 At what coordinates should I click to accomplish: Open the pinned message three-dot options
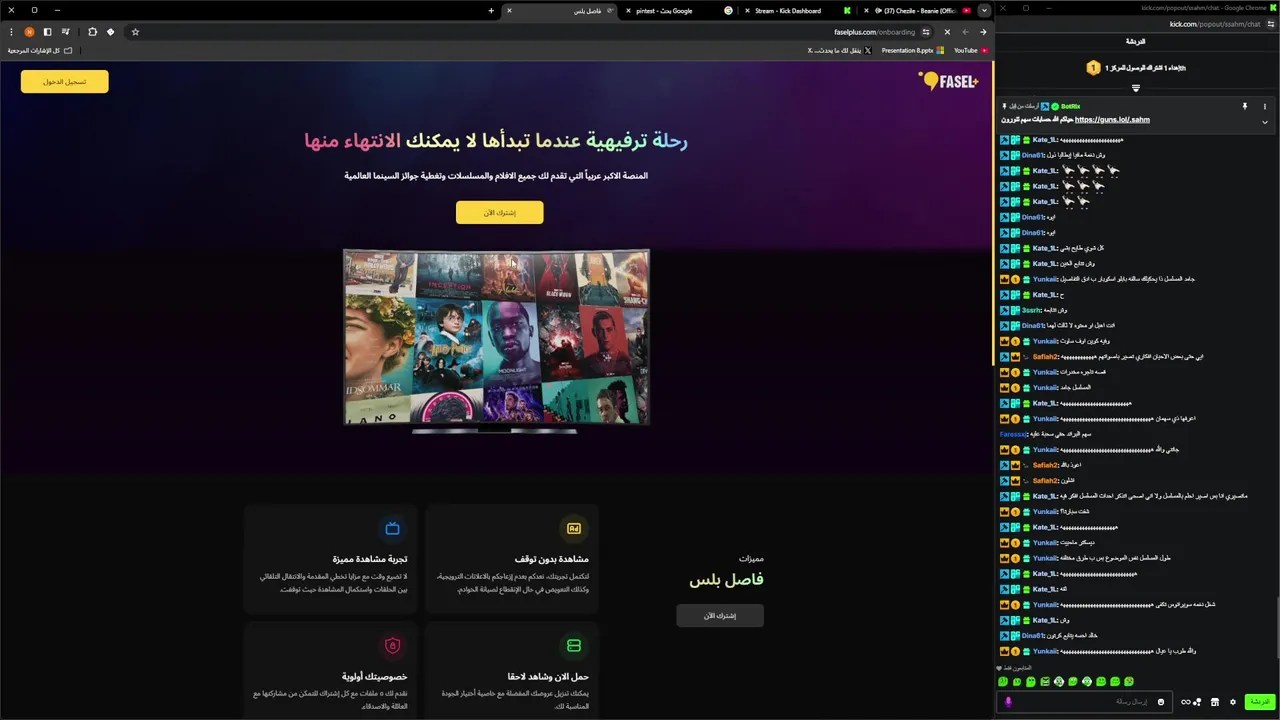click(x=1265, y=106)
